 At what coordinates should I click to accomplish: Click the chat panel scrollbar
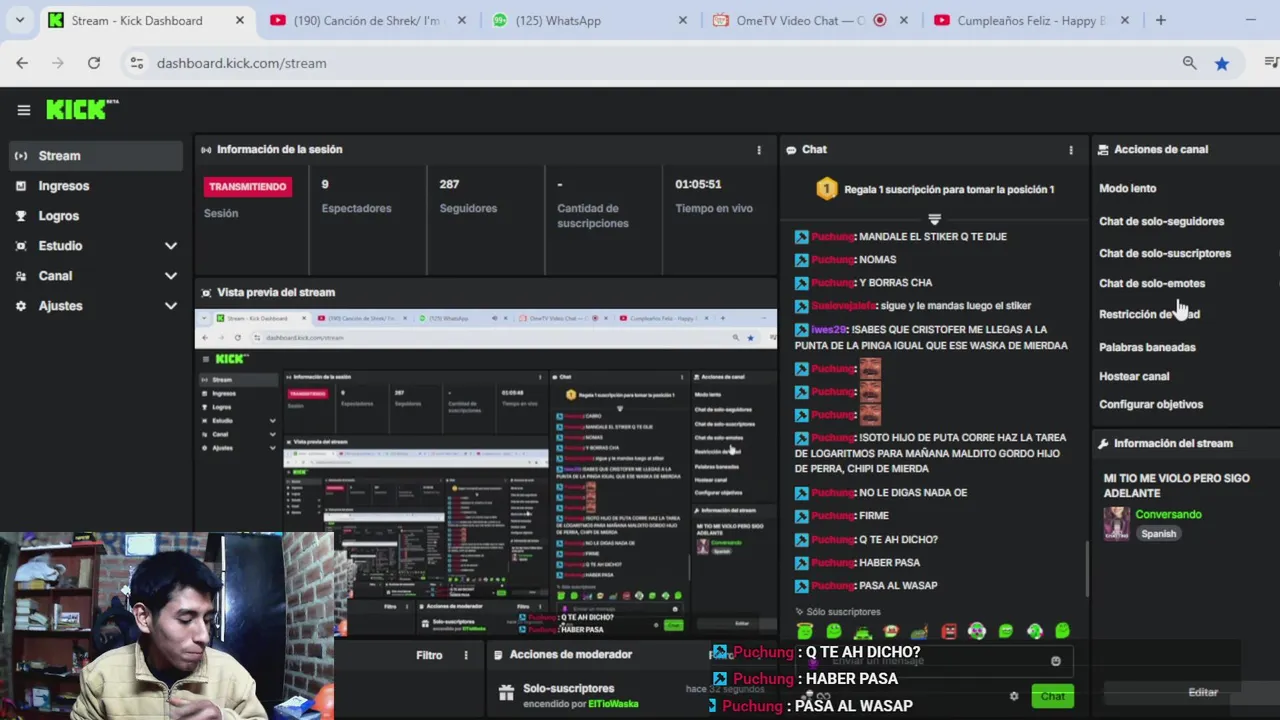(x=1086, y=570)
